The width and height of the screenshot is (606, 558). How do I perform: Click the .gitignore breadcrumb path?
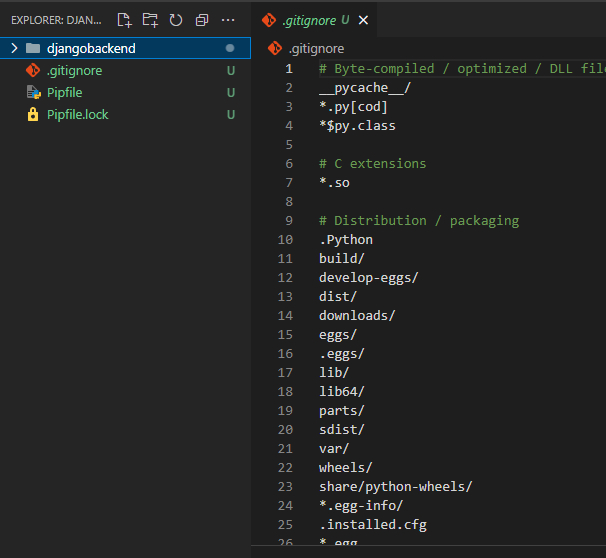(x=316, y=48)
